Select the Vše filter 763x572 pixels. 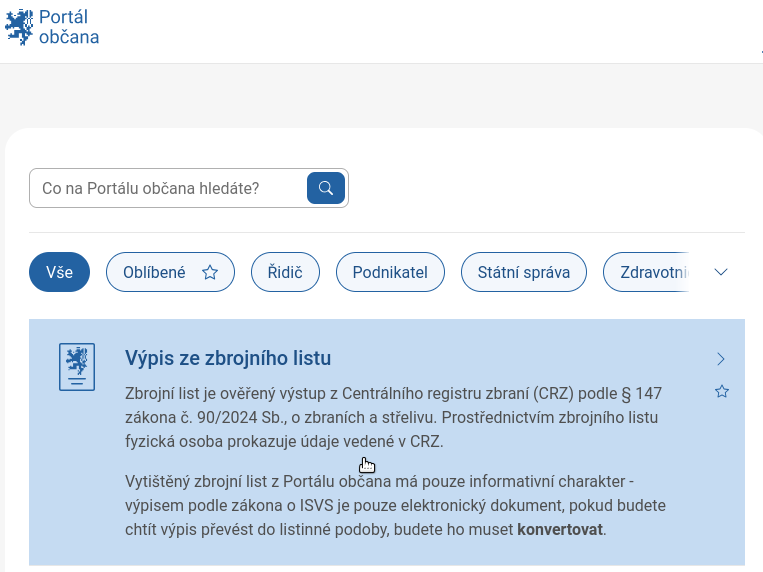pyautogui.click(x=60, y=272)
